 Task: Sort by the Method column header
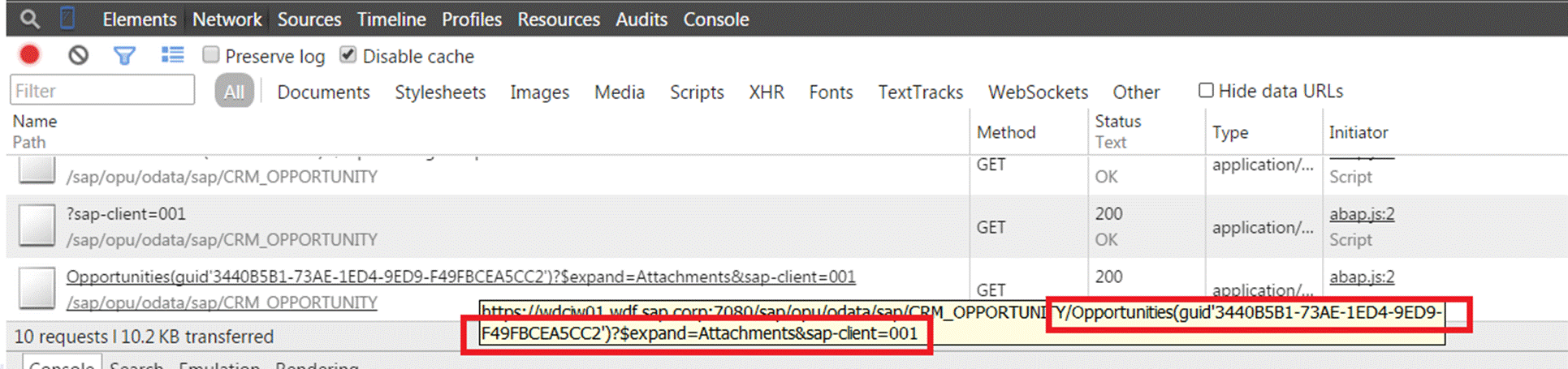(1029, 131)
